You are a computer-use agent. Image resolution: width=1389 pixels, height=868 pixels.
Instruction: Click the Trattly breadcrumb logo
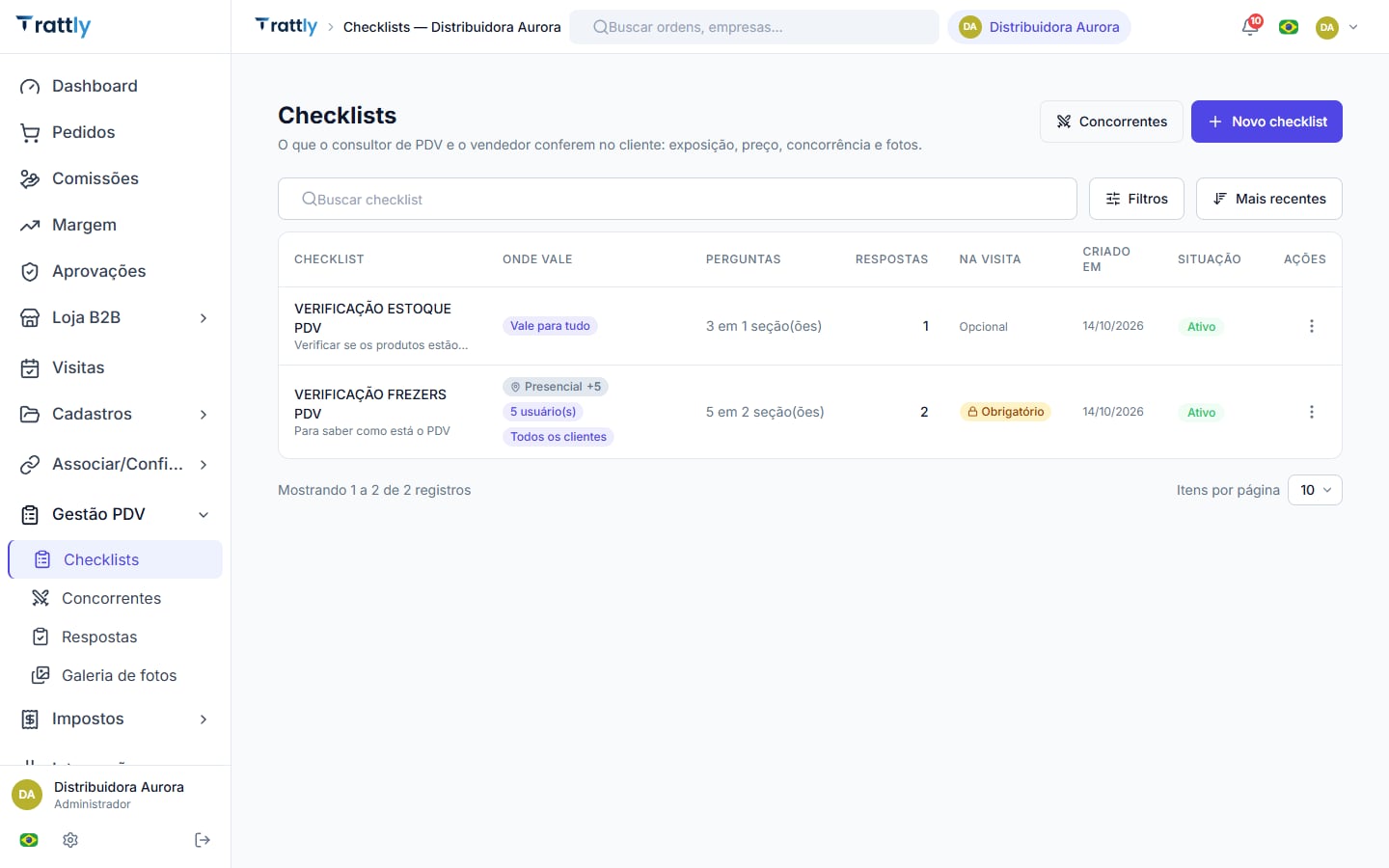pyautogui.click(x=286, y=26)
